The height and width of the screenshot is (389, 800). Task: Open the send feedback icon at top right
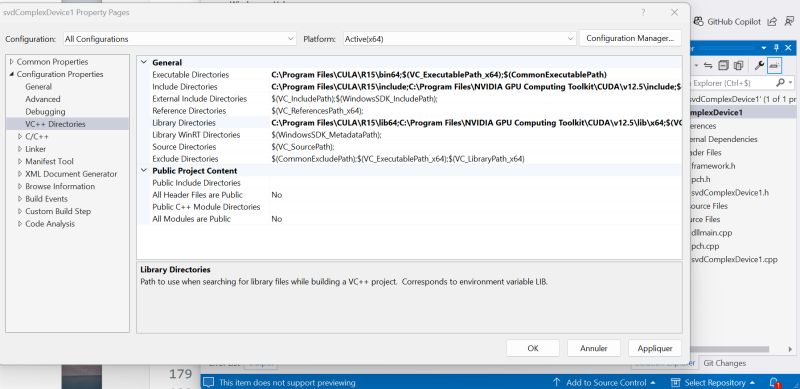(x=789, y=21)
